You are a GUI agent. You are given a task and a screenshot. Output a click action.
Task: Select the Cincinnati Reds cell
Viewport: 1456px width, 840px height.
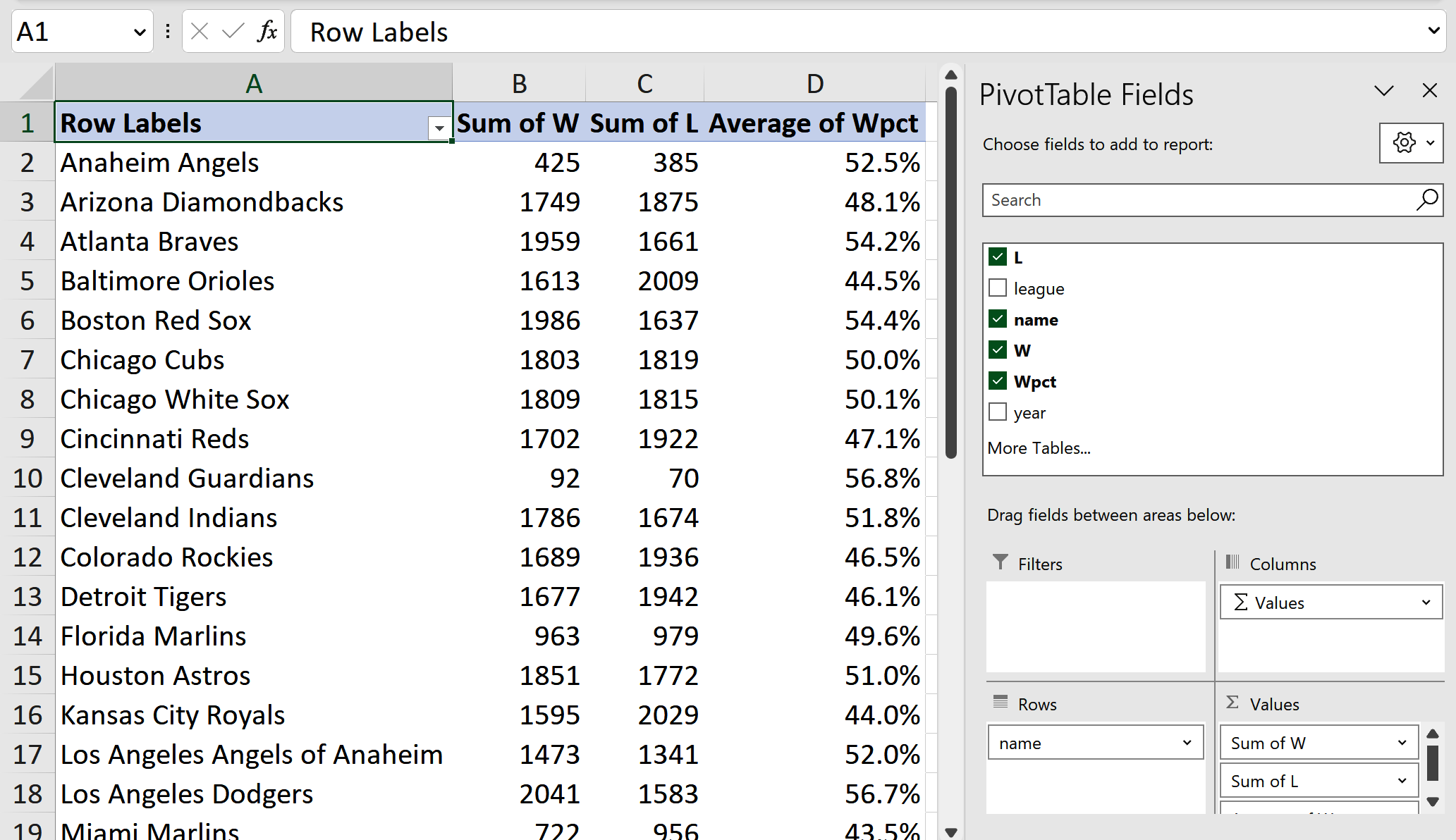(x=254, y=439)
